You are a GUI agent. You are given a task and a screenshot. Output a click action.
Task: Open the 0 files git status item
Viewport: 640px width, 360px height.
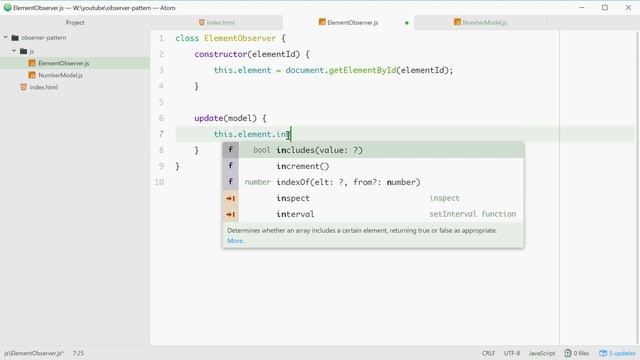(577, 353)
